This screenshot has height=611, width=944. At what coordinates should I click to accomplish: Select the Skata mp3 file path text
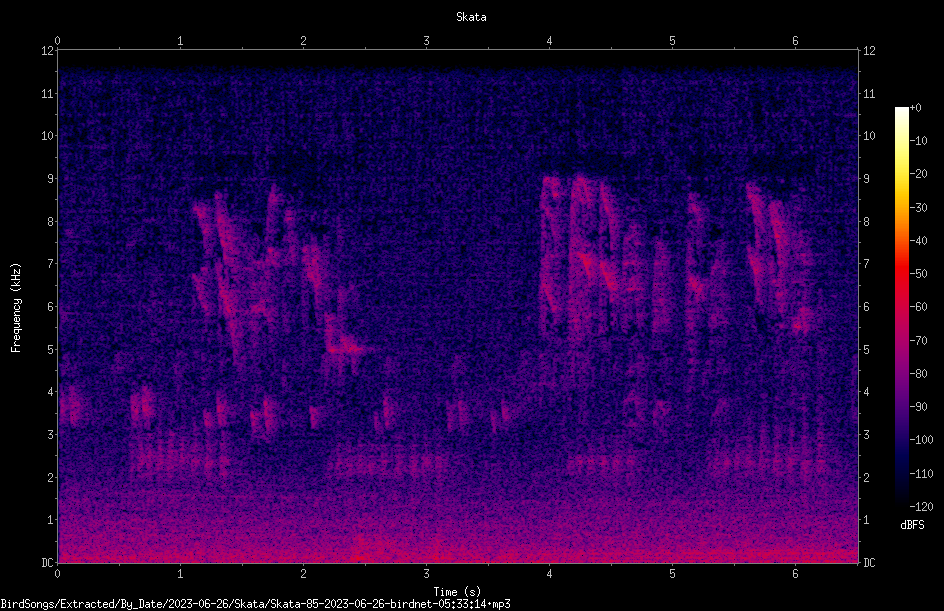click(255, 604)
